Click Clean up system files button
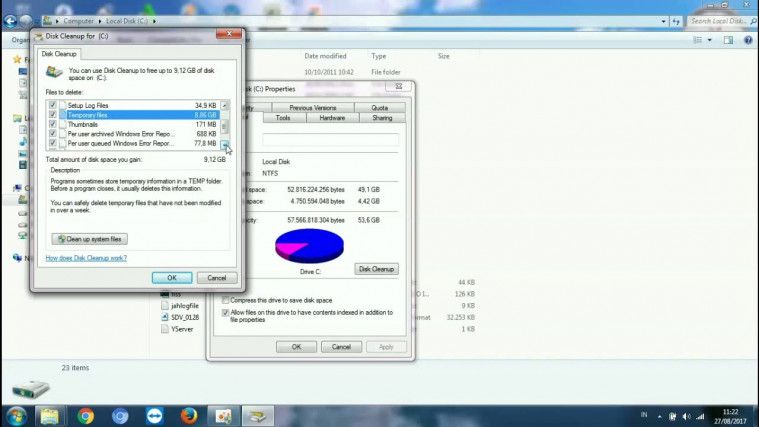Viewport: 759px width, 427px height. [x=90, y=239]
